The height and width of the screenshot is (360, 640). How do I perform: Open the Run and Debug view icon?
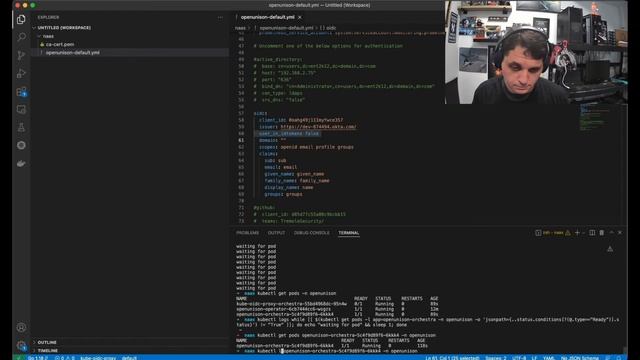coord(21,73)
